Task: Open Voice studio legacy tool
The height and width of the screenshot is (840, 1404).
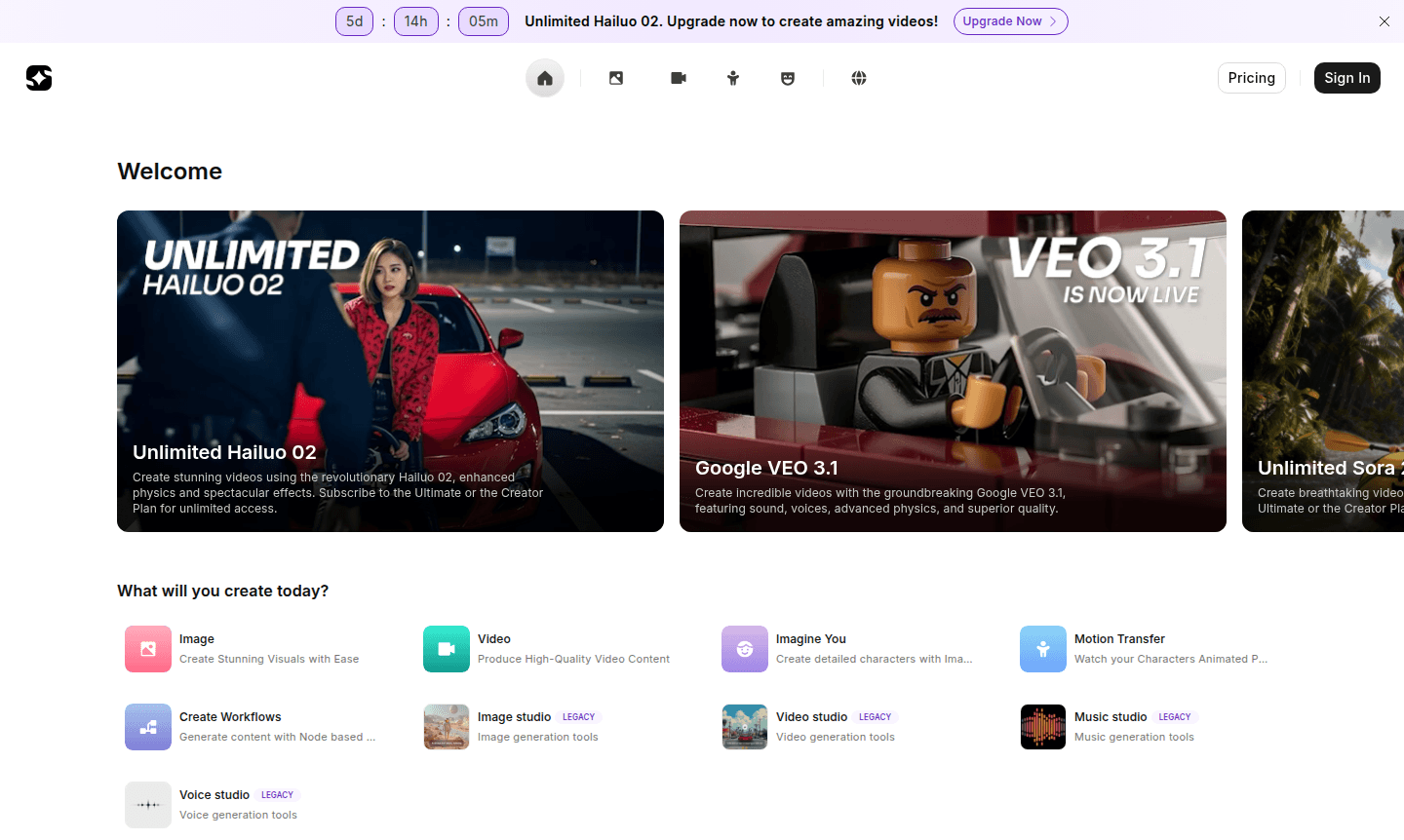Action: (x=214, y=804)
